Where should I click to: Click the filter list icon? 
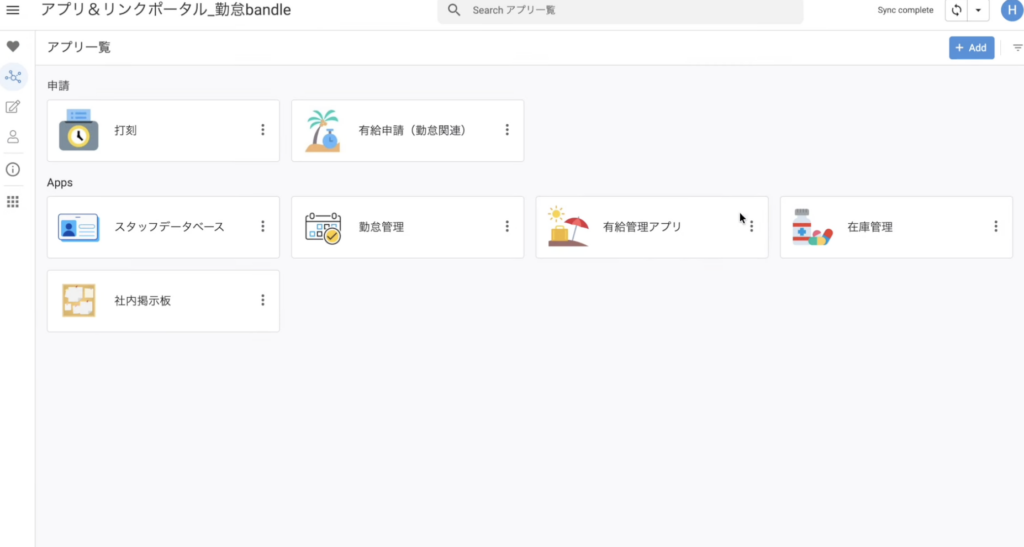[x=1017, y=48]
